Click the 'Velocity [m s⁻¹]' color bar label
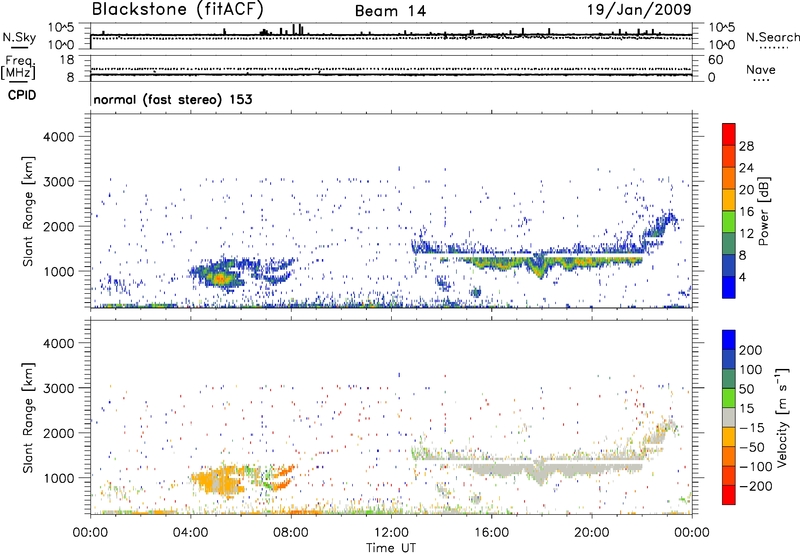800x554 pixels. coord(783,417)
